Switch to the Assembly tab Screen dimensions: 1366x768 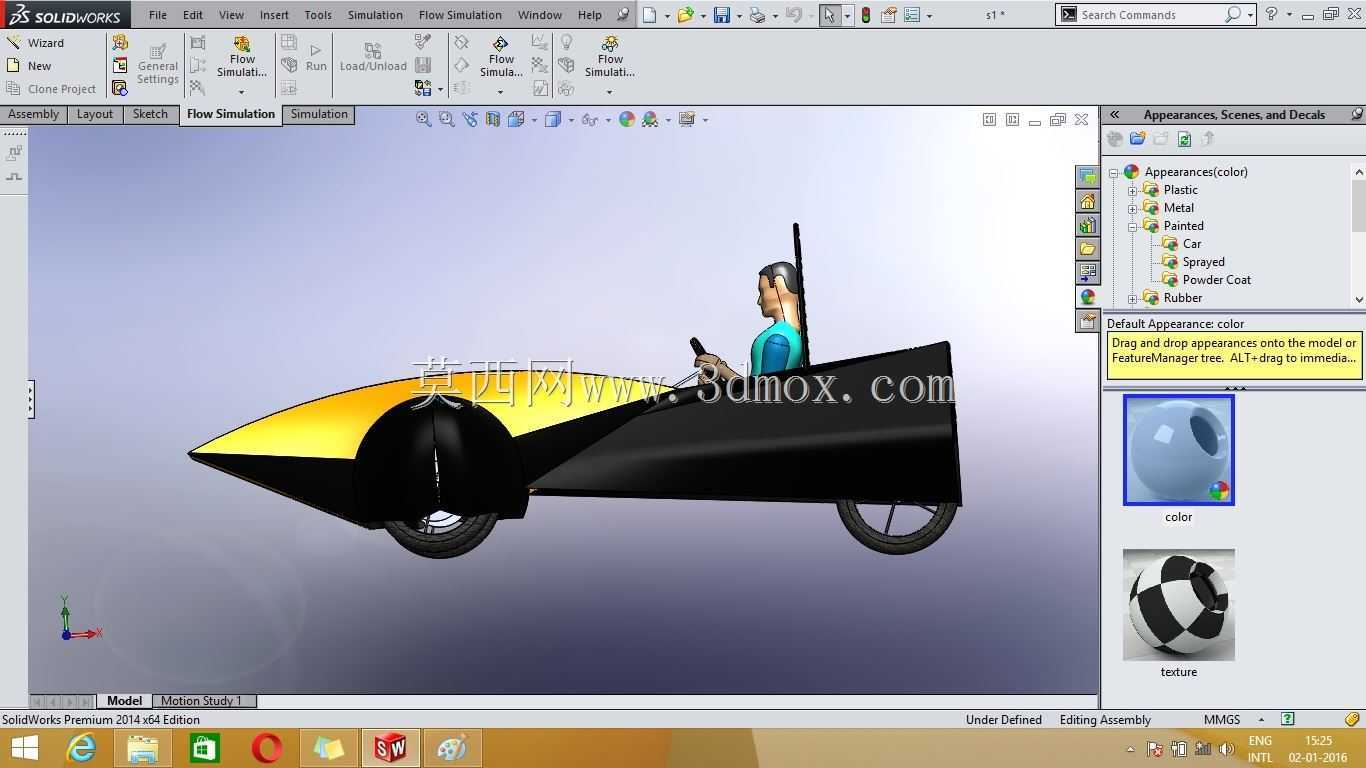pyautogui.click(x=33, y=114)
